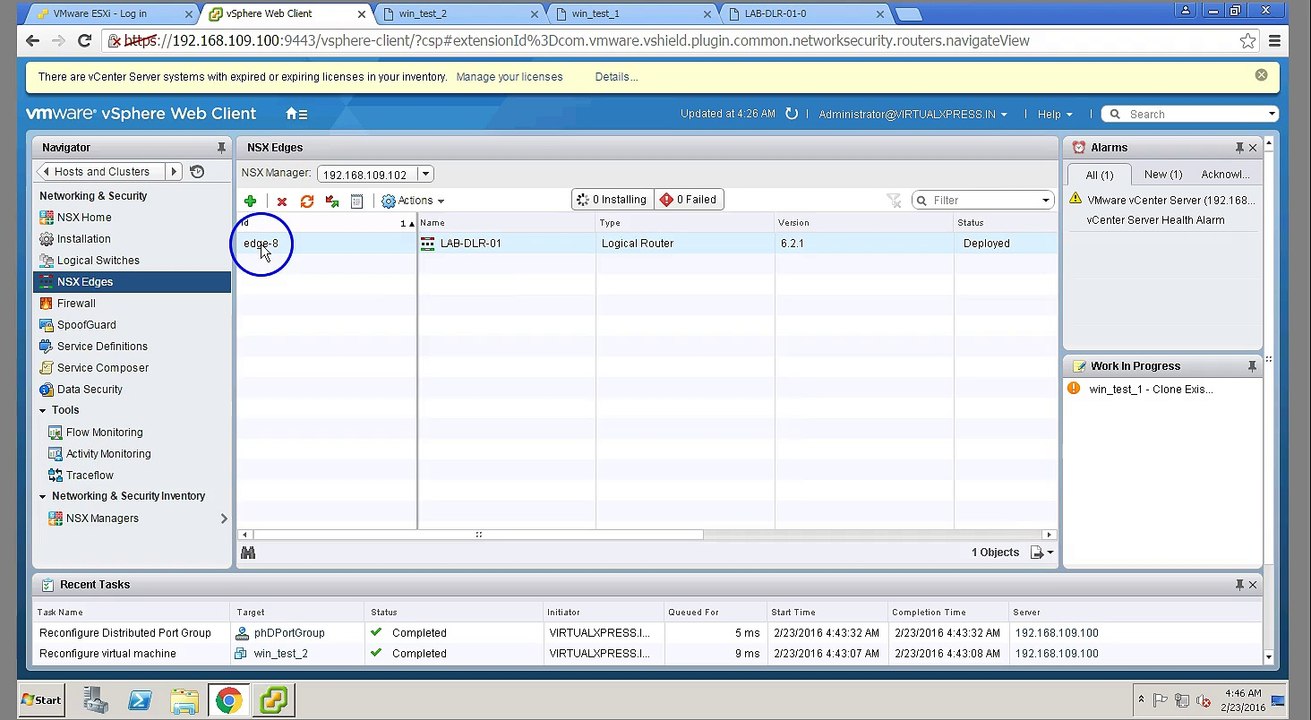Click the browser address bar

(668, 41)
